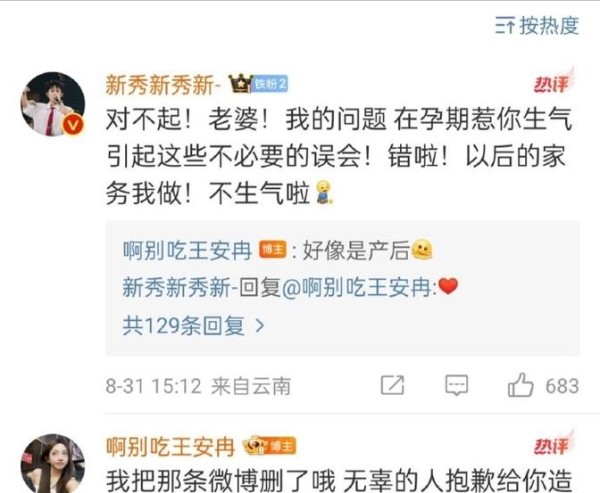Open the second commenter's avatar

tap(53, 464)
